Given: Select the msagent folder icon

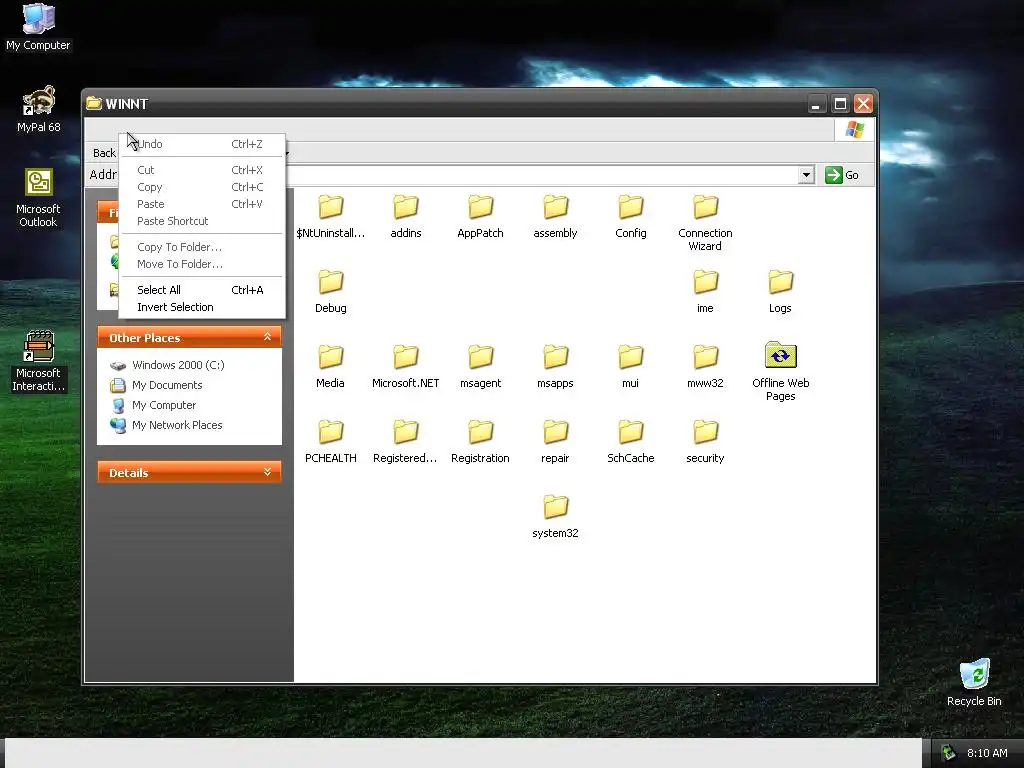Looking at the screenshot, I should pos(481,358).
